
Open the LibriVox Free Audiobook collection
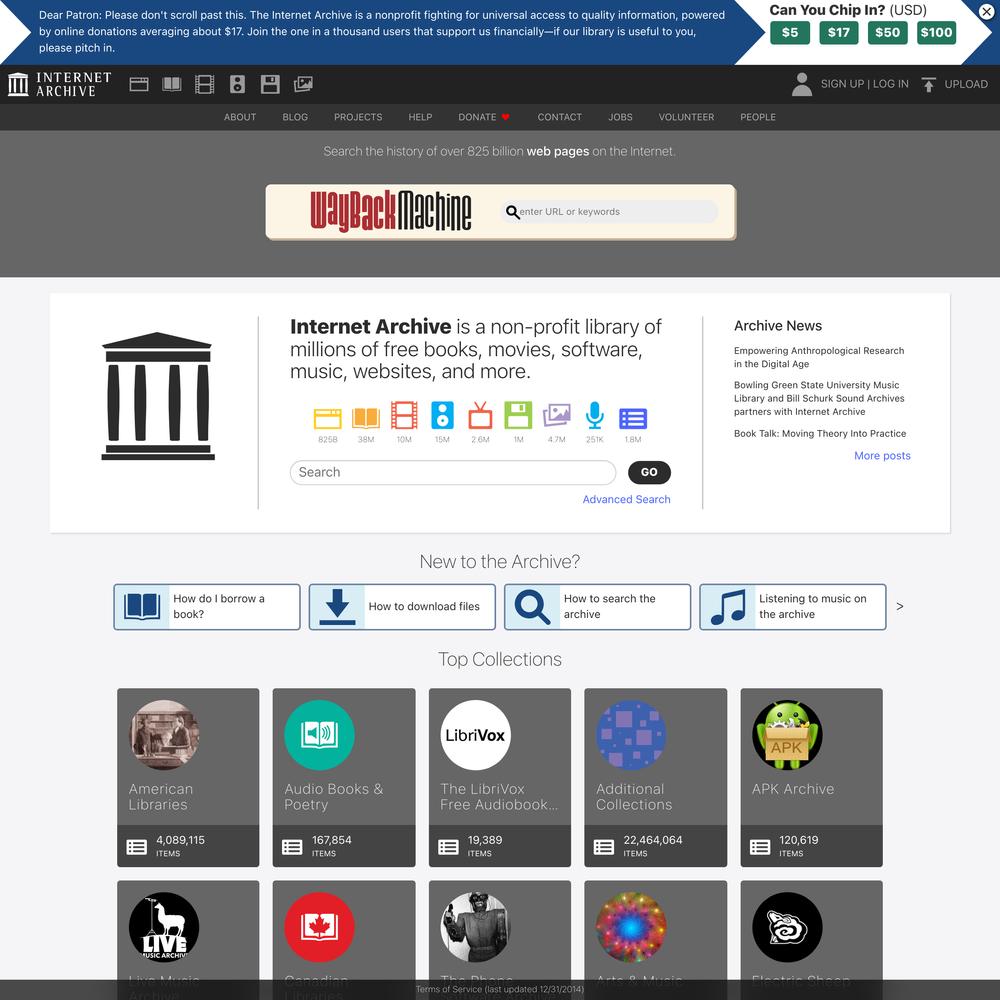500,777
